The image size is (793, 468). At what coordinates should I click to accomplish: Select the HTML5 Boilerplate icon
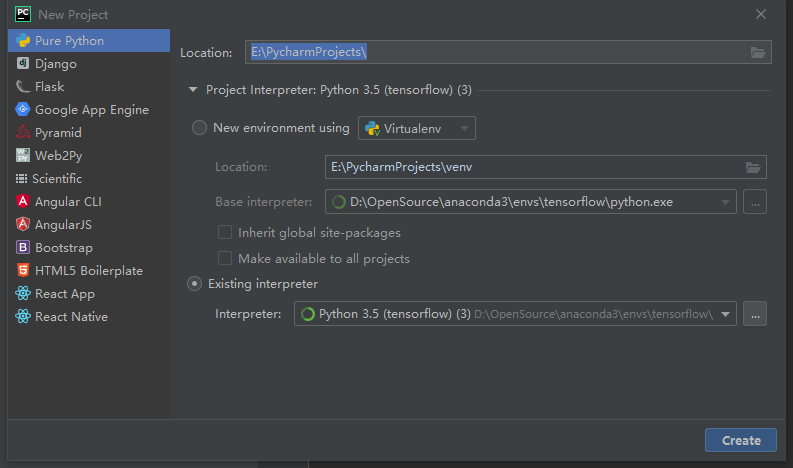23,270
